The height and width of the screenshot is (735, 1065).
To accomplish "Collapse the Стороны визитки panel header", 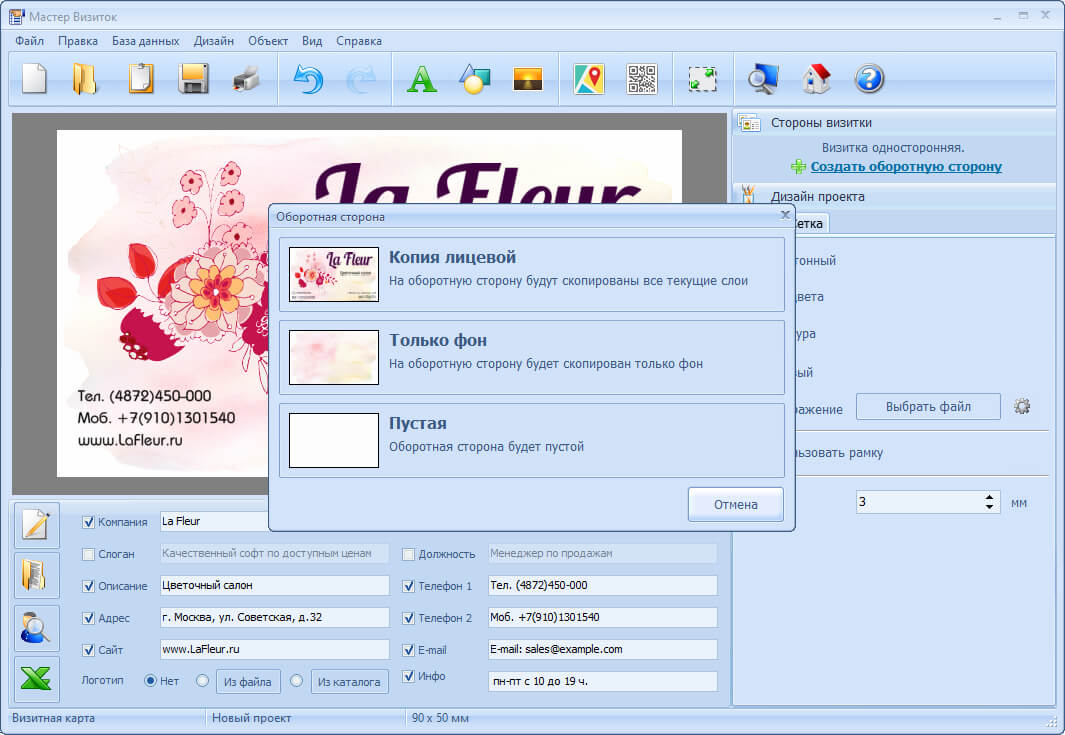I will tap(820, 122).
